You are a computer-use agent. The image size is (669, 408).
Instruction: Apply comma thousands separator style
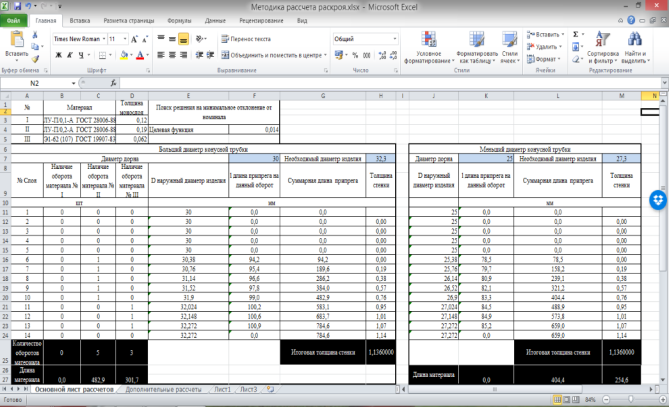pos(366,55)
